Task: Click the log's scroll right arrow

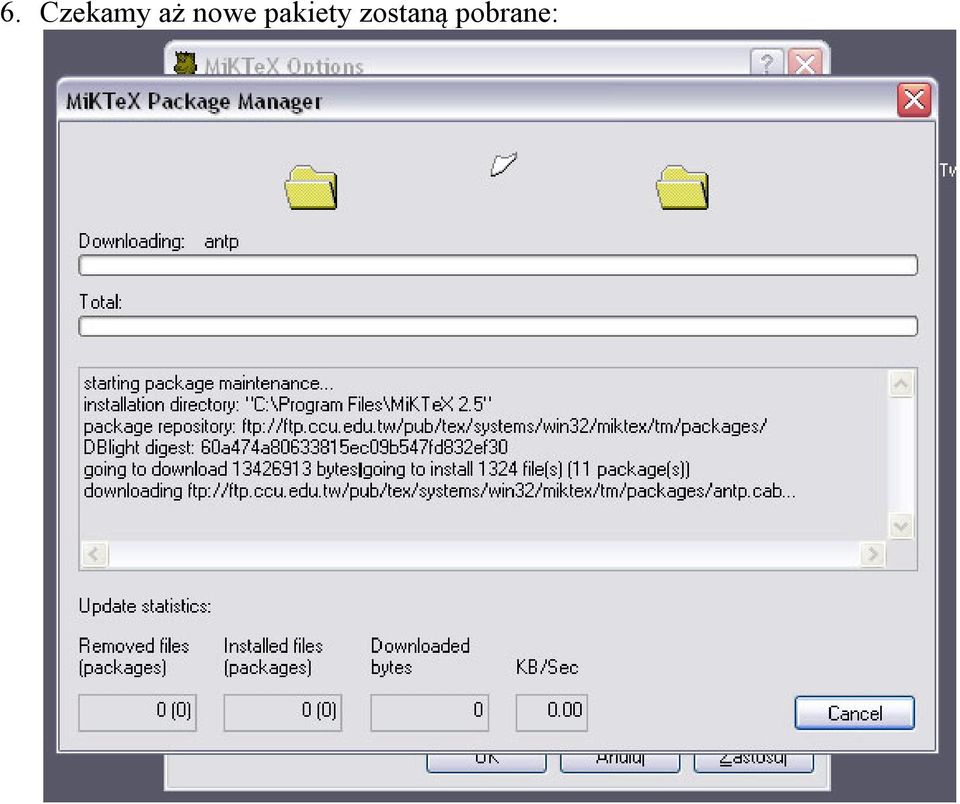Action: click(x=872, y=554)
